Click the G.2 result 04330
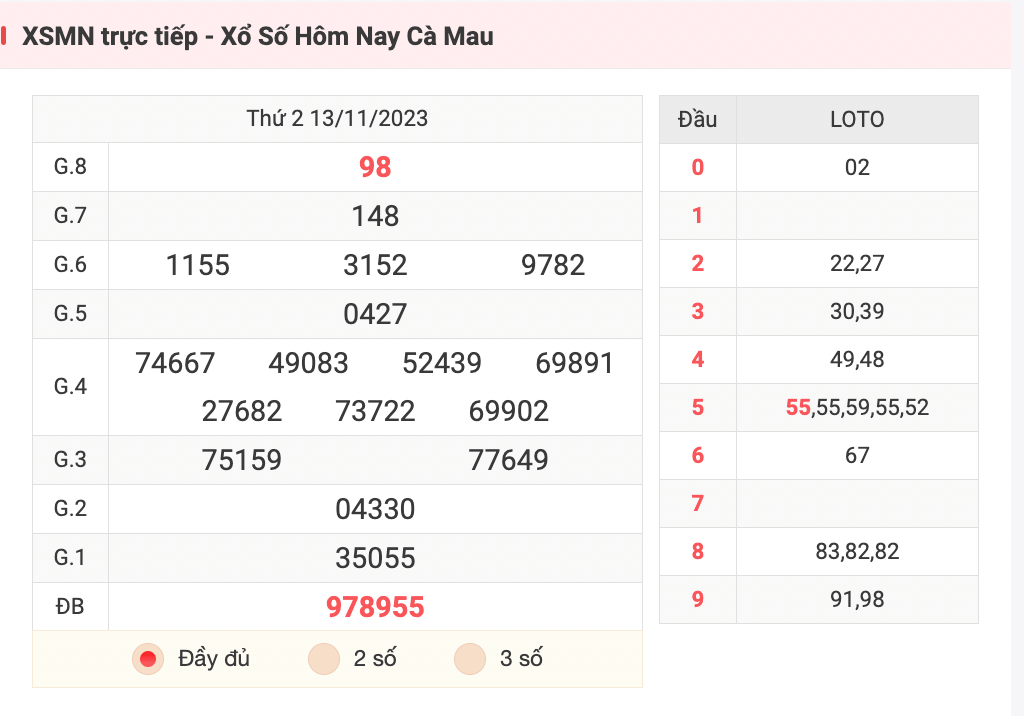 tap(375, 509)
